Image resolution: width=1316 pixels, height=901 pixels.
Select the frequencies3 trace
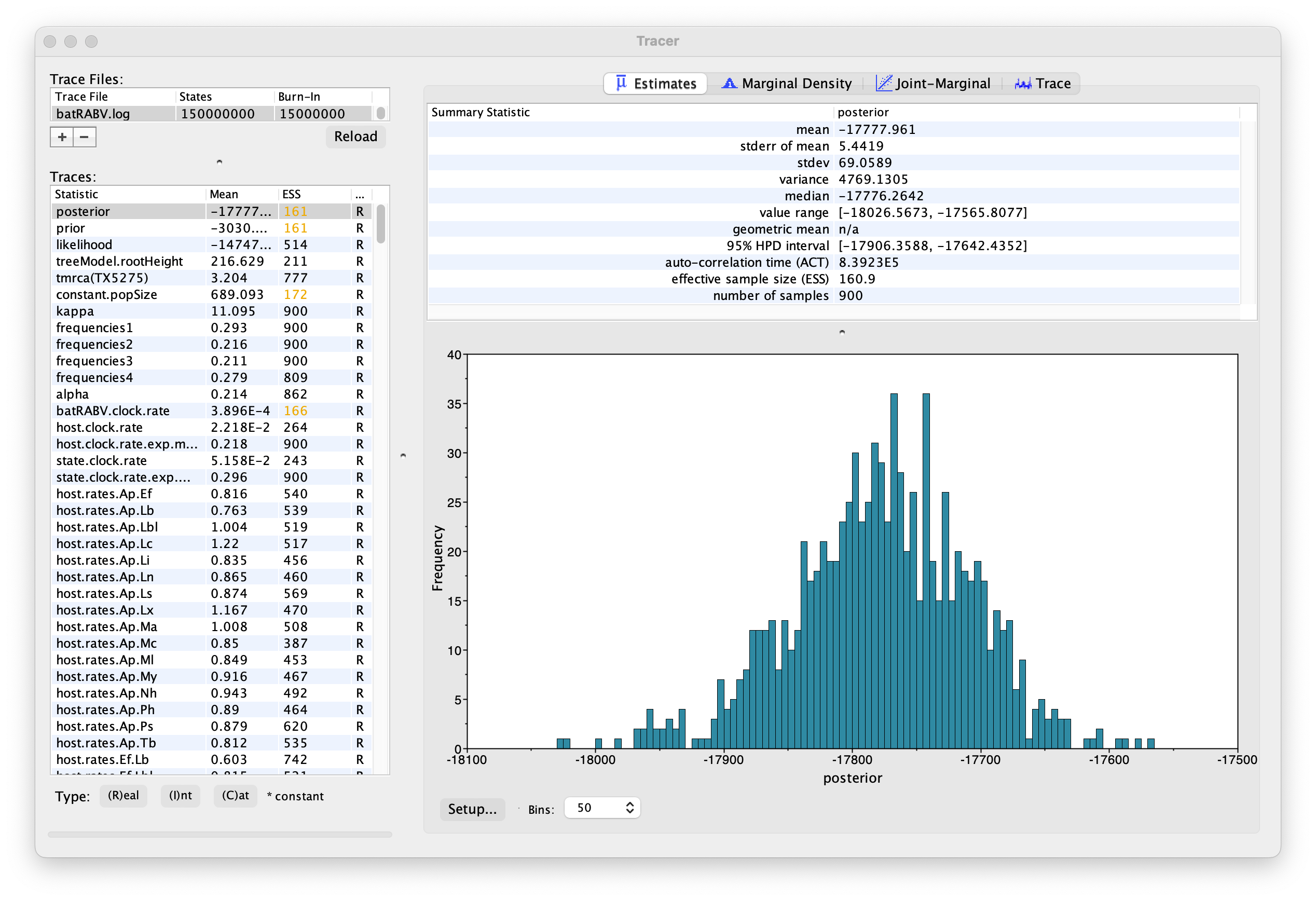(x=212, y=361)
